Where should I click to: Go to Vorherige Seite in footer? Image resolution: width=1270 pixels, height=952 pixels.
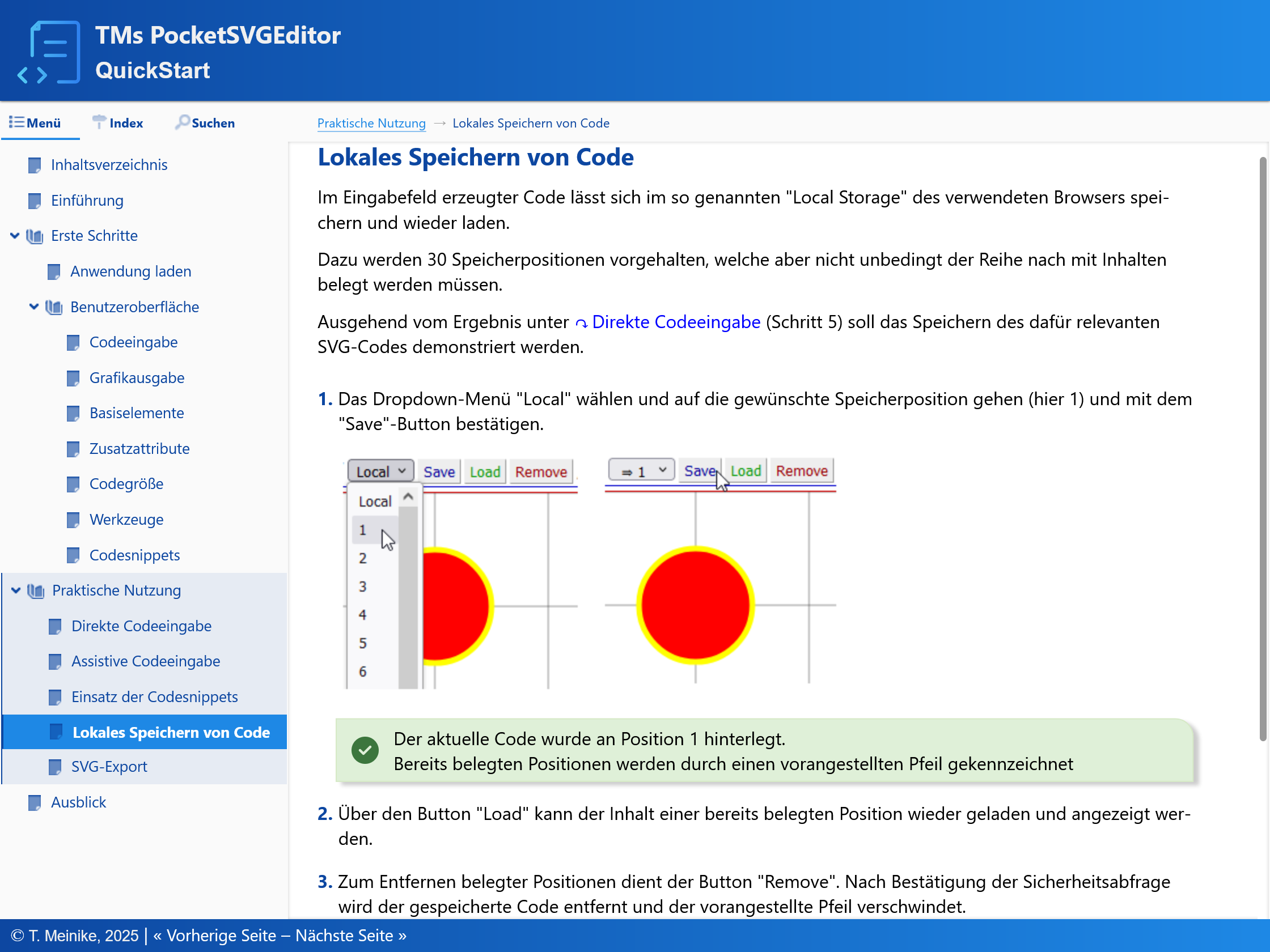[x=215, y=936]
